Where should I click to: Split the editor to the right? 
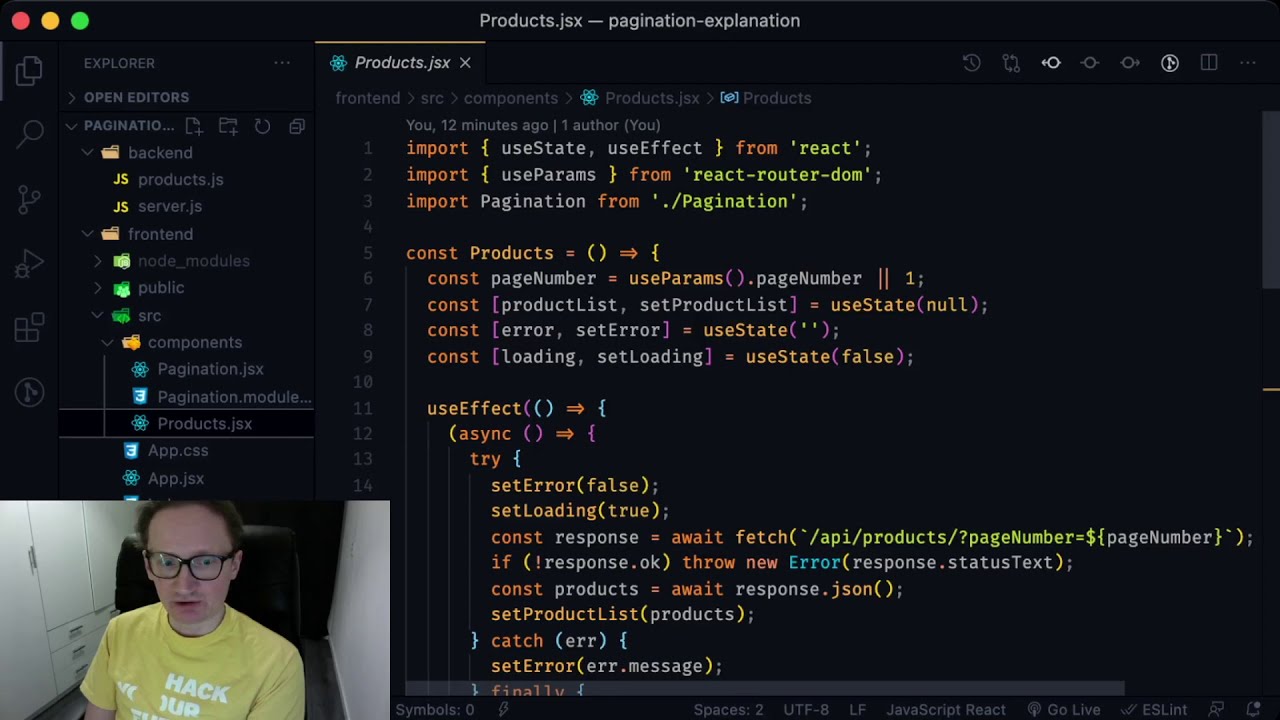point(1209,63)
